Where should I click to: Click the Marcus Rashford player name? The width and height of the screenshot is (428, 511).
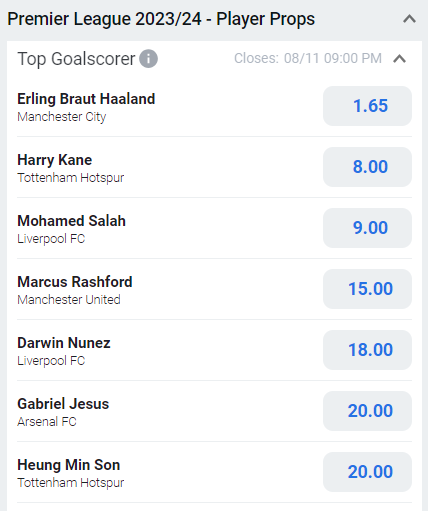tap(75, 282)
